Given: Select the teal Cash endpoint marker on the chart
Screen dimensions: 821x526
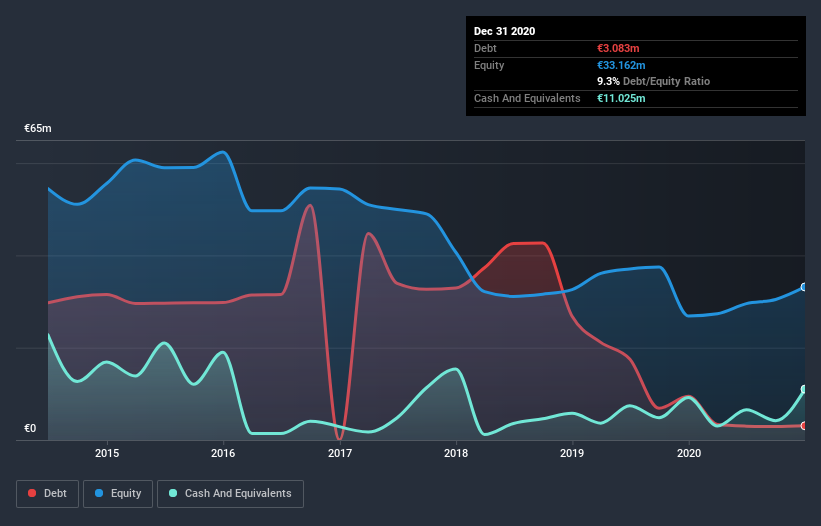Looking at the screenshot, I should point(804,389).
